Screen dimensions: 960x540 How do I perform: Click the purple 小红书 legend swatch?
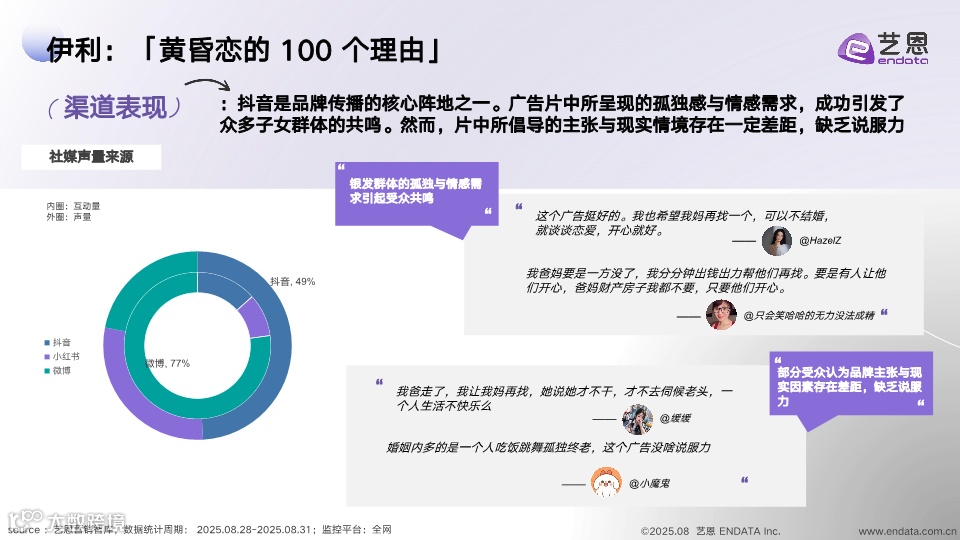point(47,356)
